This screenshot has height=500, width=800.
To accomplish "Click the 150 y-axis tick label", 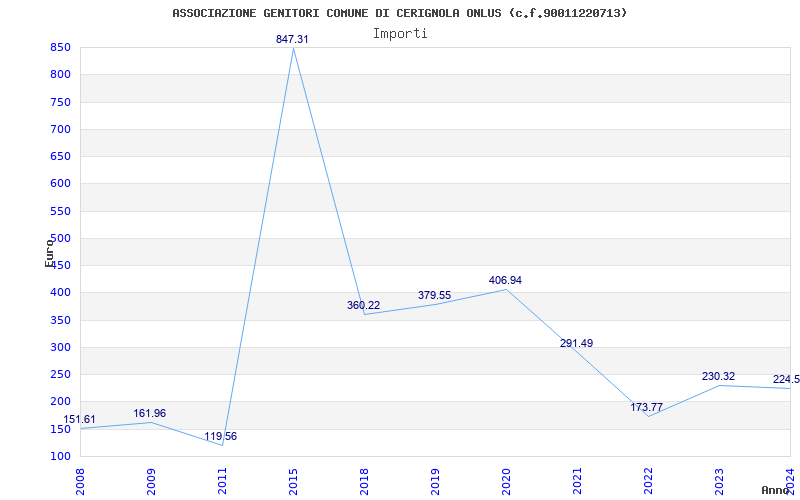I will click(60, 429).
